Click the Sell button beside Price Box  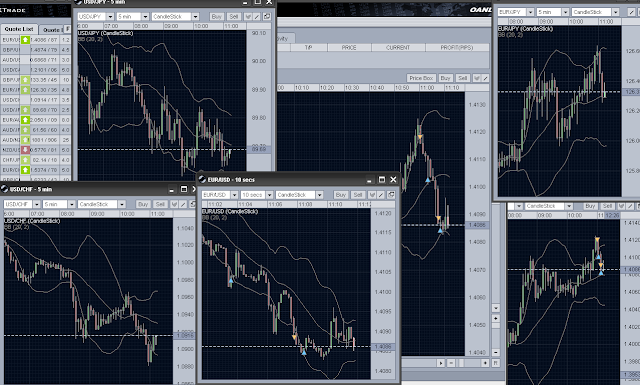(x=462, y=78)
